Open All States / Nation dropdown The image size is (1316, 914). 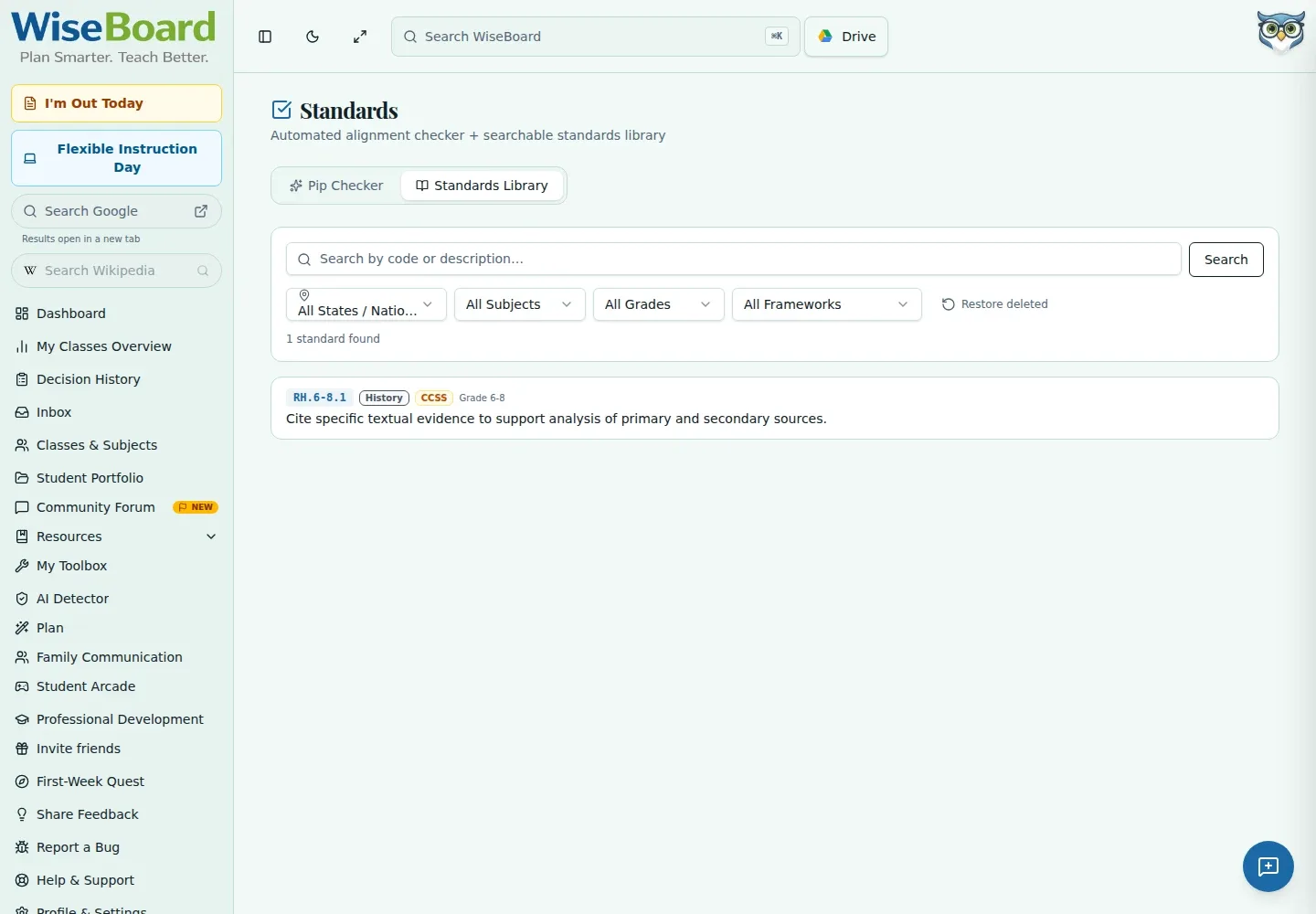[366, 304]
